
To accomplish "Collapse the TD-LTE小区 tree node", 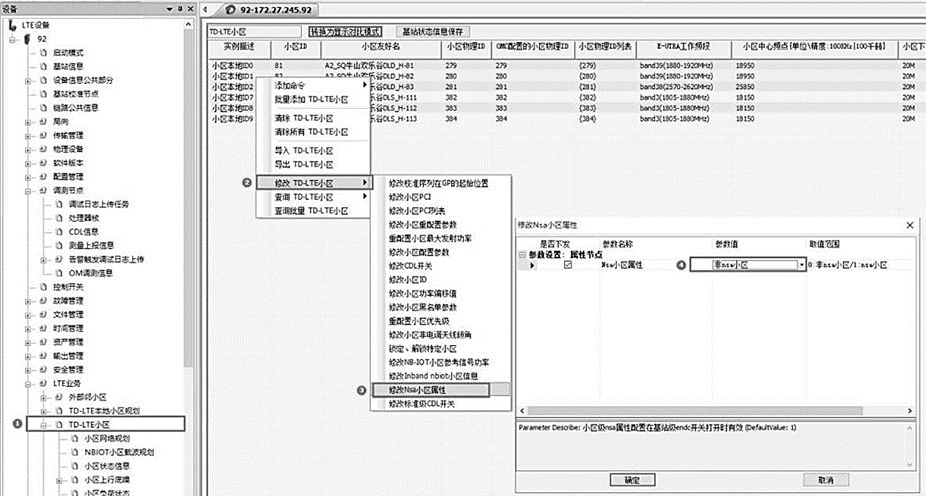I will pyautogui.click(x=43, y=425).
